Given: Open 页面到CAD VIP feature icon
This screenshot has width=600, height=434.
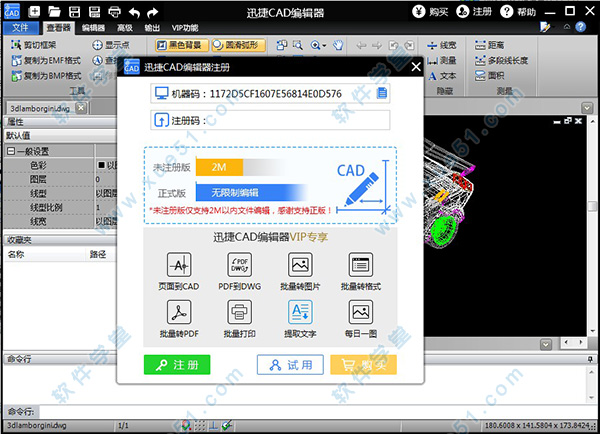Looking at the screenshot, I should (179, 265).
